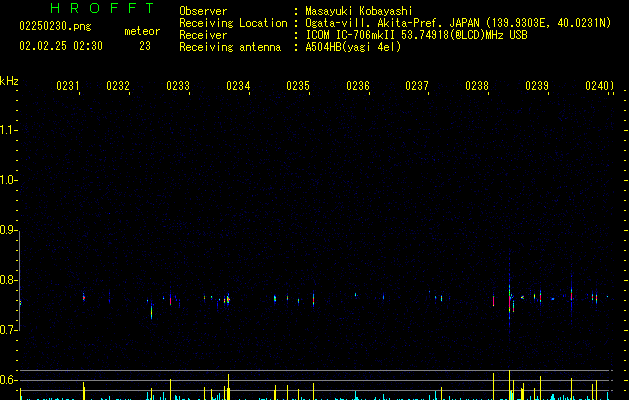Click the 0234 time marker
Screen dimensions: 629x400
(x=238, y=85)
